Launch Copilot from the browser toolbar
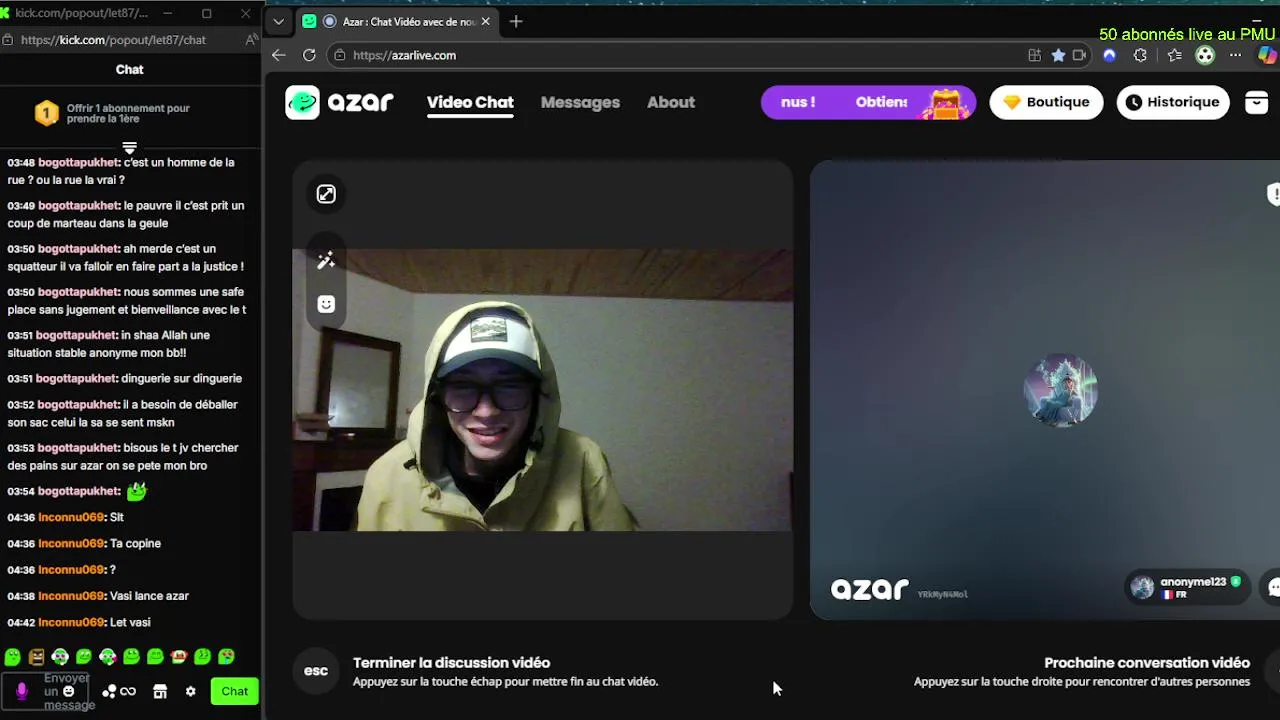1280x720 pixels. (x=1266, y=55)
